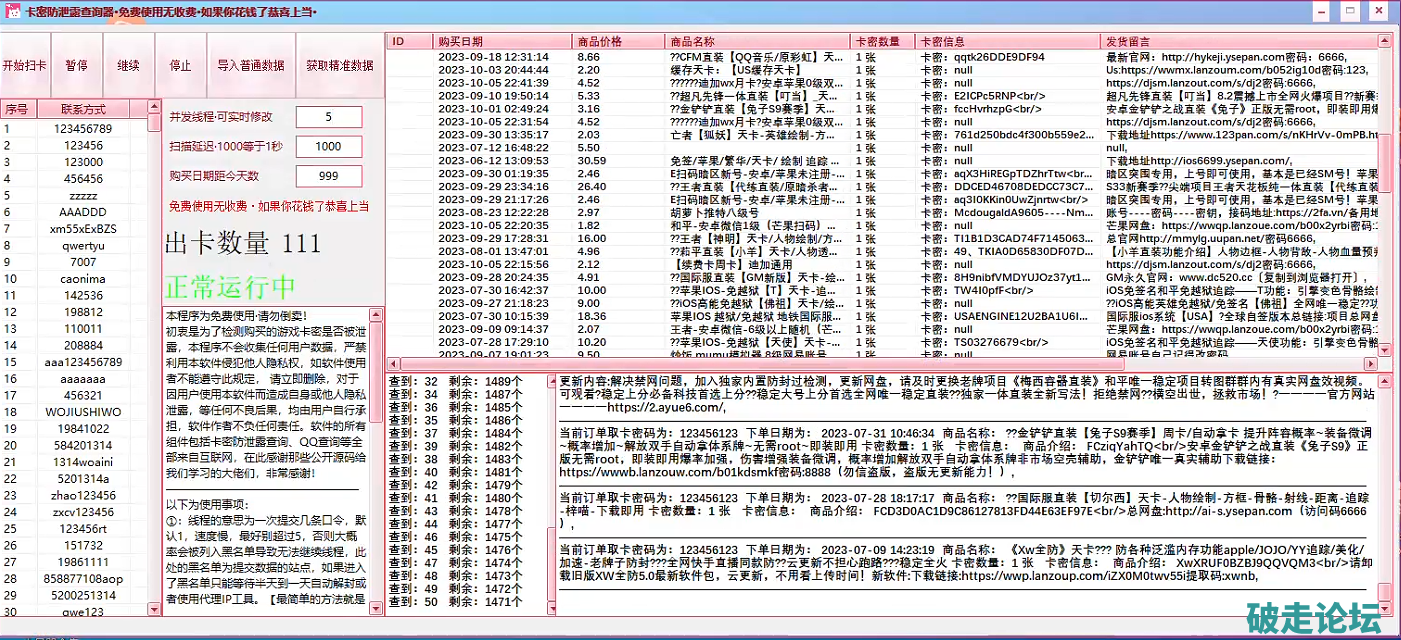Select contact row WOJIUSHIWO
The width and height of the screenshot is (1401, 640).
click(x=83, y=412)
